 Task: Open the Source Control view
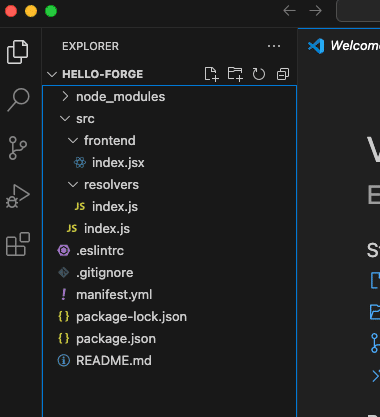[x=18, y=148]
